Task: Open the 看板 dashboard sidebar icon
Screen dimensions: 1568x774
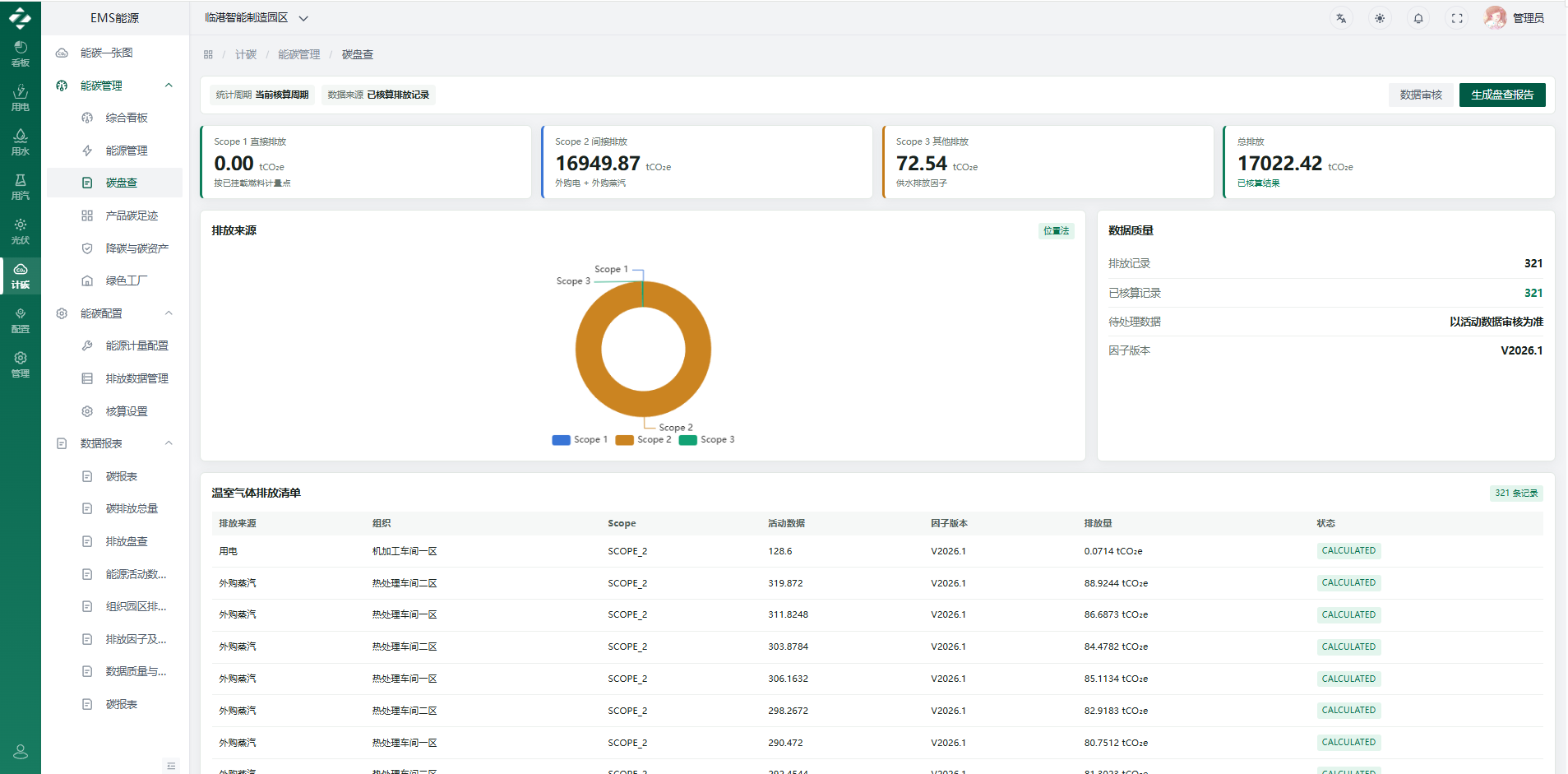Action: click(21, 53)
